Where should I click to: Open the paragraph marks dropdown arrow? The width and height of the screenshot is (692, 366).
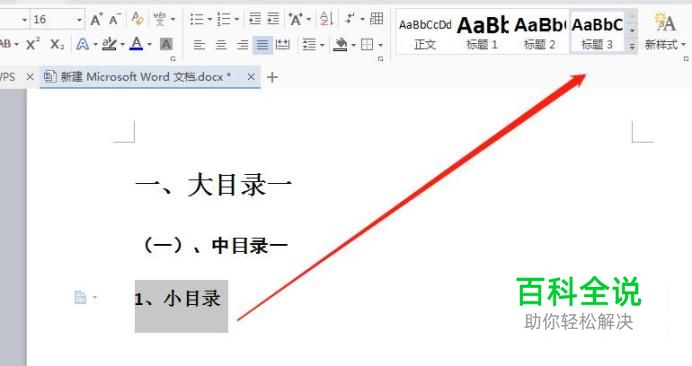(362, 19)
